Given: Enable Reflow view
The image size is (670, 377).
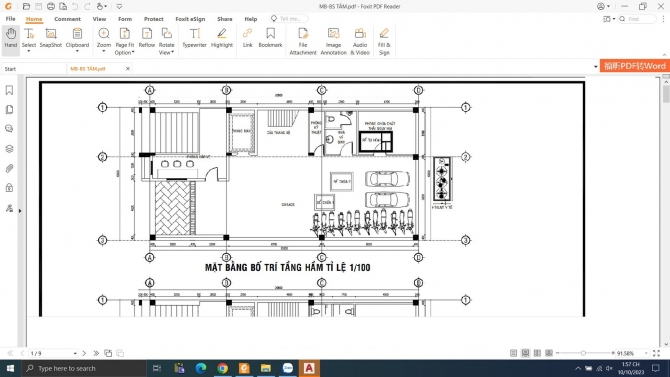Looking at the screenshot, I should (x=147, y=38).
